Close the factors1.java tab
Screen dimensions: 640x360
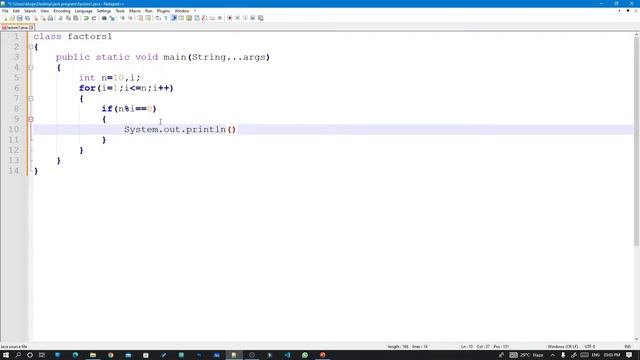(31, 27)
